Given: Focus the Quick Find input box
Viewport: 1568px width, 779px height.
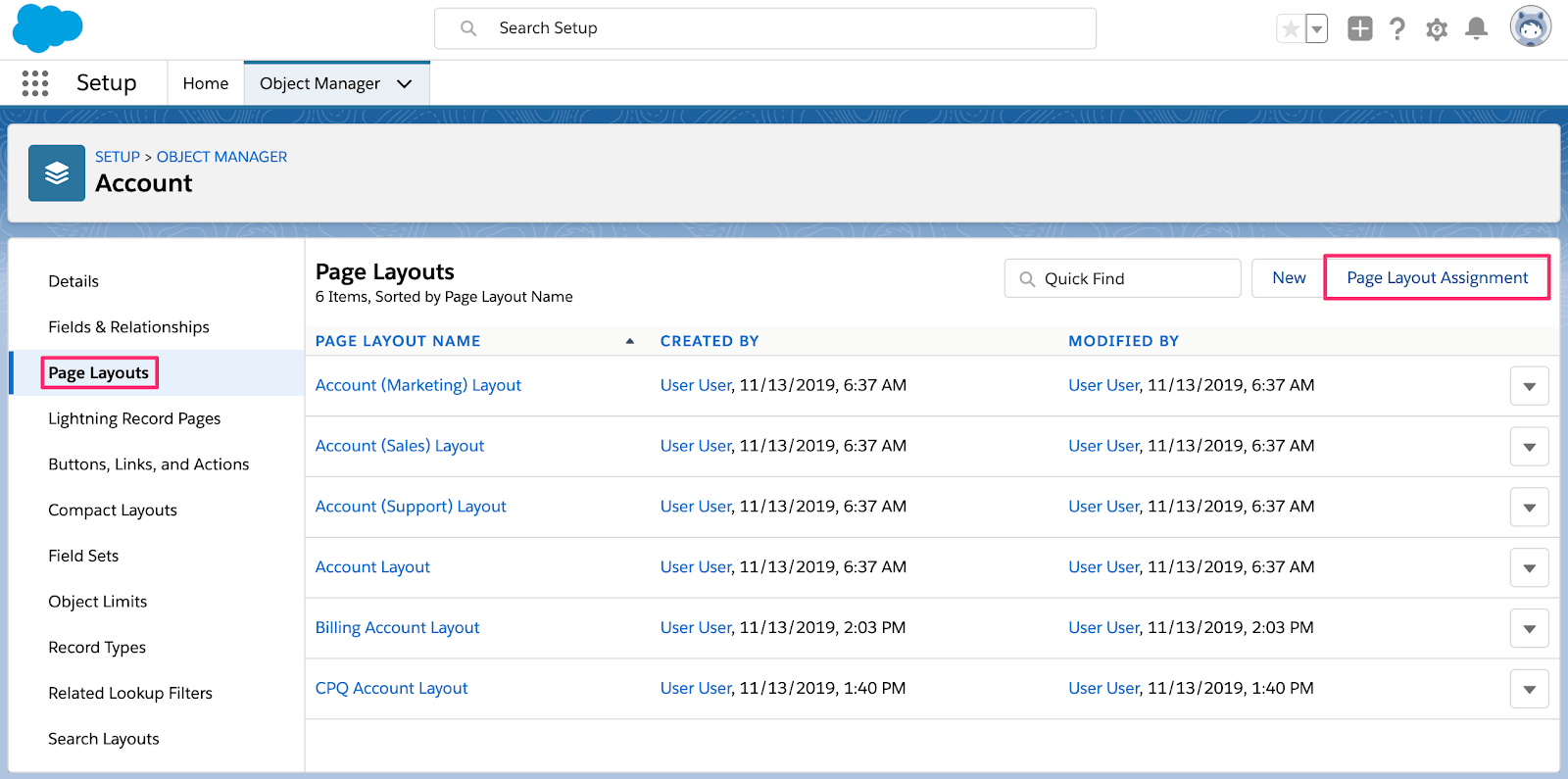Looking at the screenshot, I should pyautogui.click(x=1123, y=278).
